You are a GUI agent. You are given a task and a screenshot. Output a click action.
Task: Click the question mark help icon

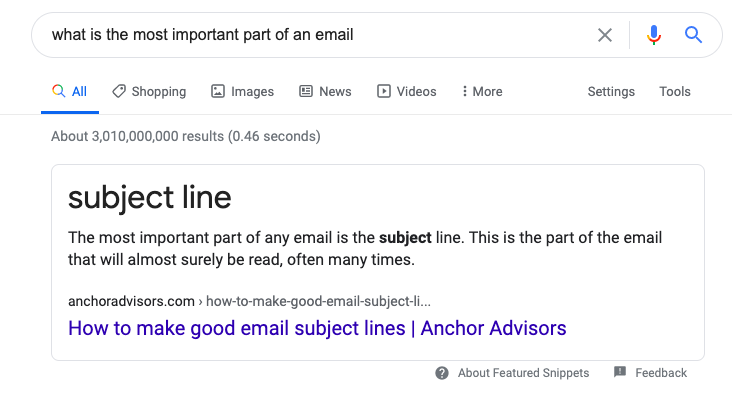[x=442, y=373]
